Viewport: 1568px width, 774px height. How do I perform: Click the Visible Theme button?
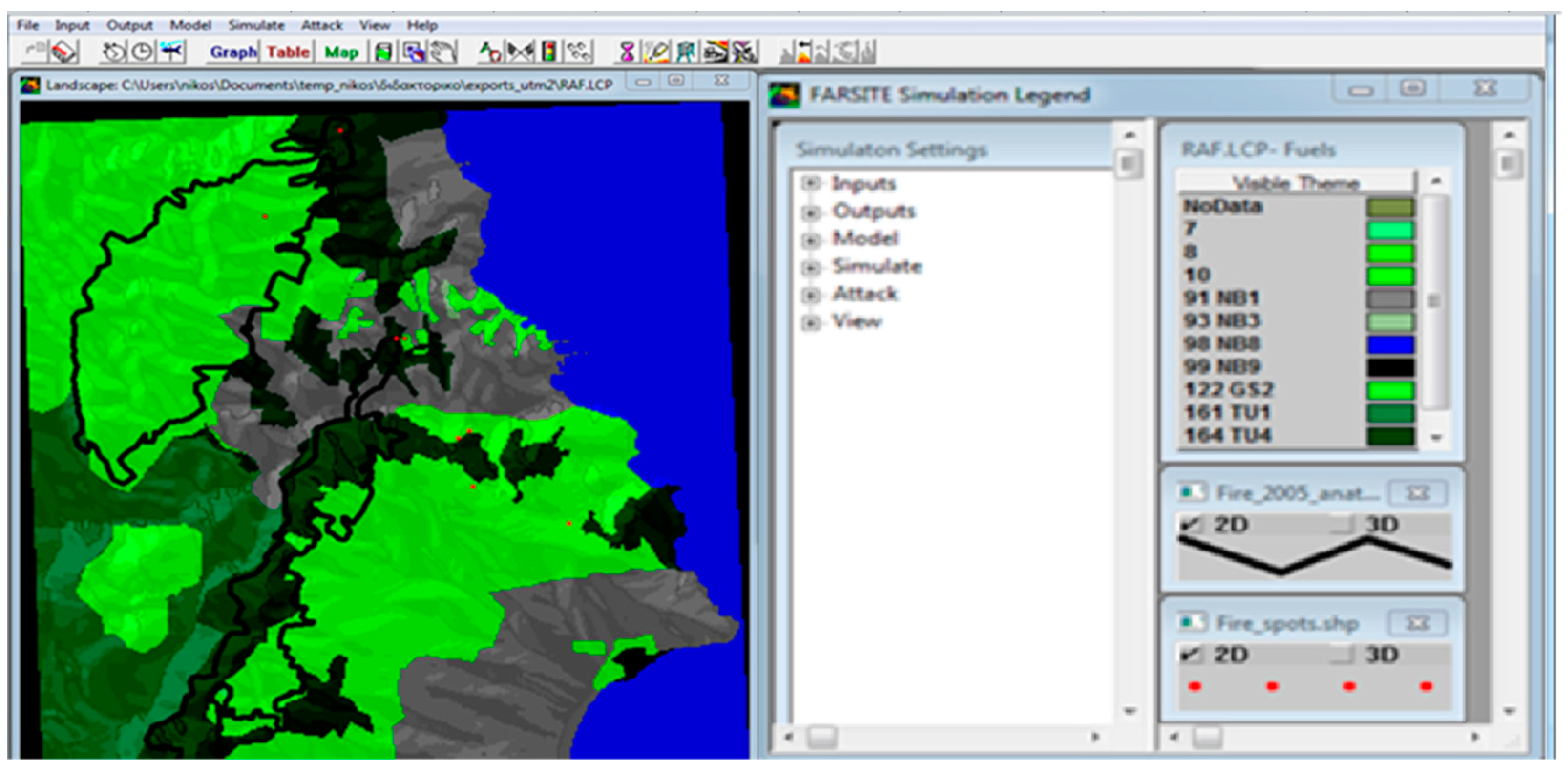point(1295,182)
